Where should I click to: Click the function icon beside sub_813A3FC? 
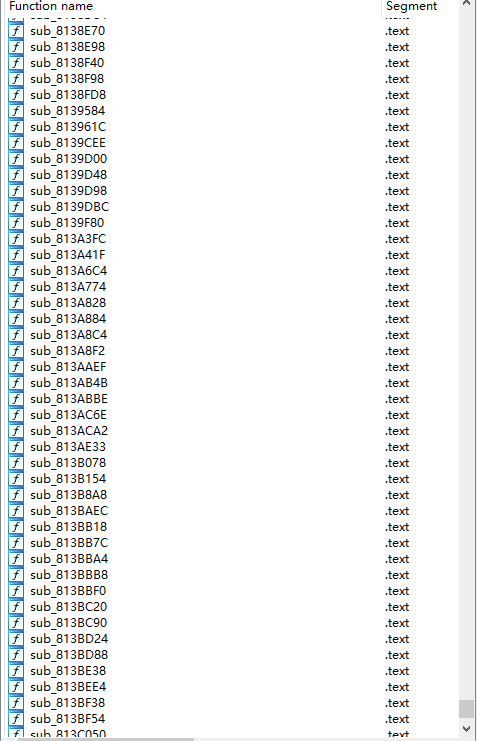click(x=16, y=239)
